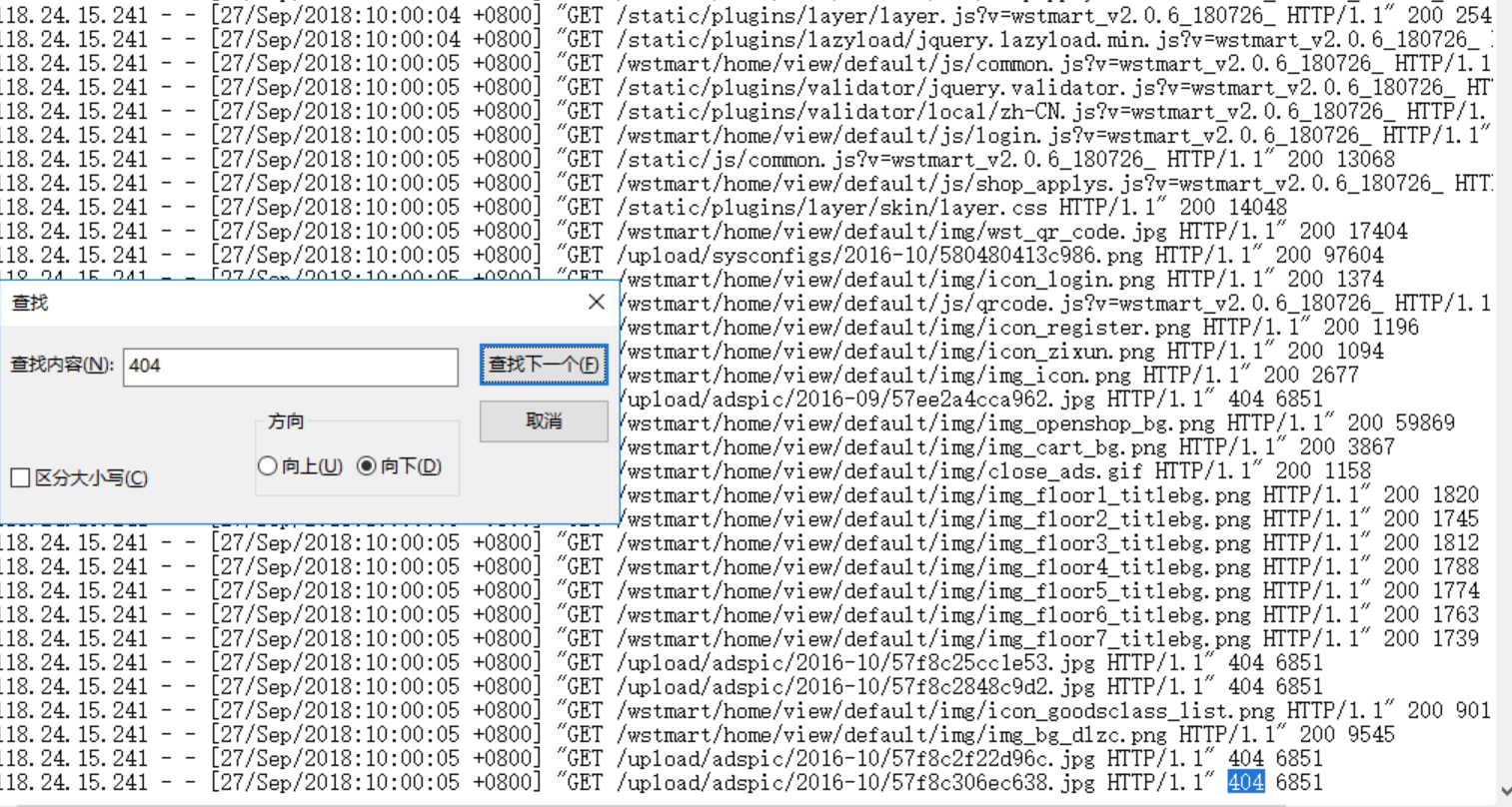1512x807 pixels.
Task: Select the 向上(U) direction radio button
Action: pos(267,466)
